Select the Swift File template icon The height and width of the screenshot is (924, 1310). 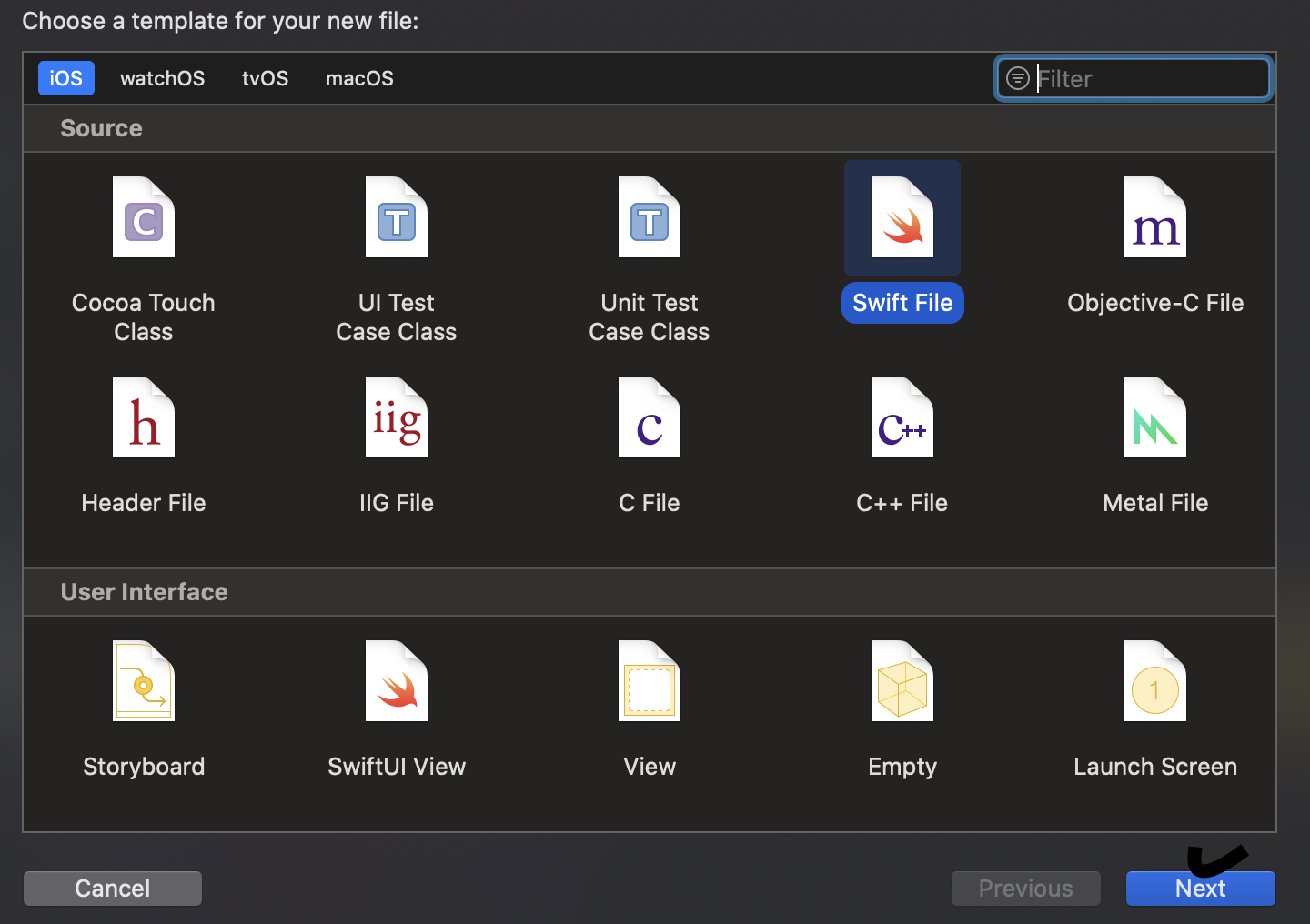902,217
